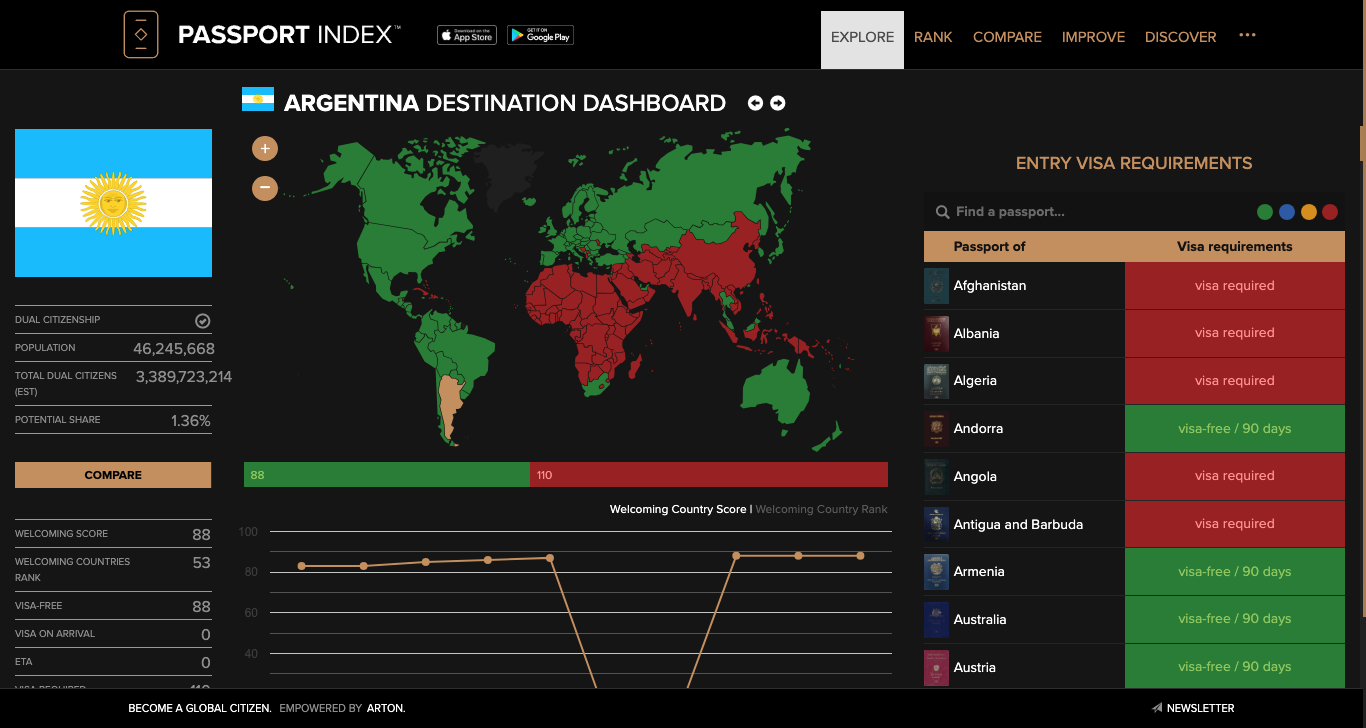
Task: Open the App Store download badge
Action: pos(467,35)
